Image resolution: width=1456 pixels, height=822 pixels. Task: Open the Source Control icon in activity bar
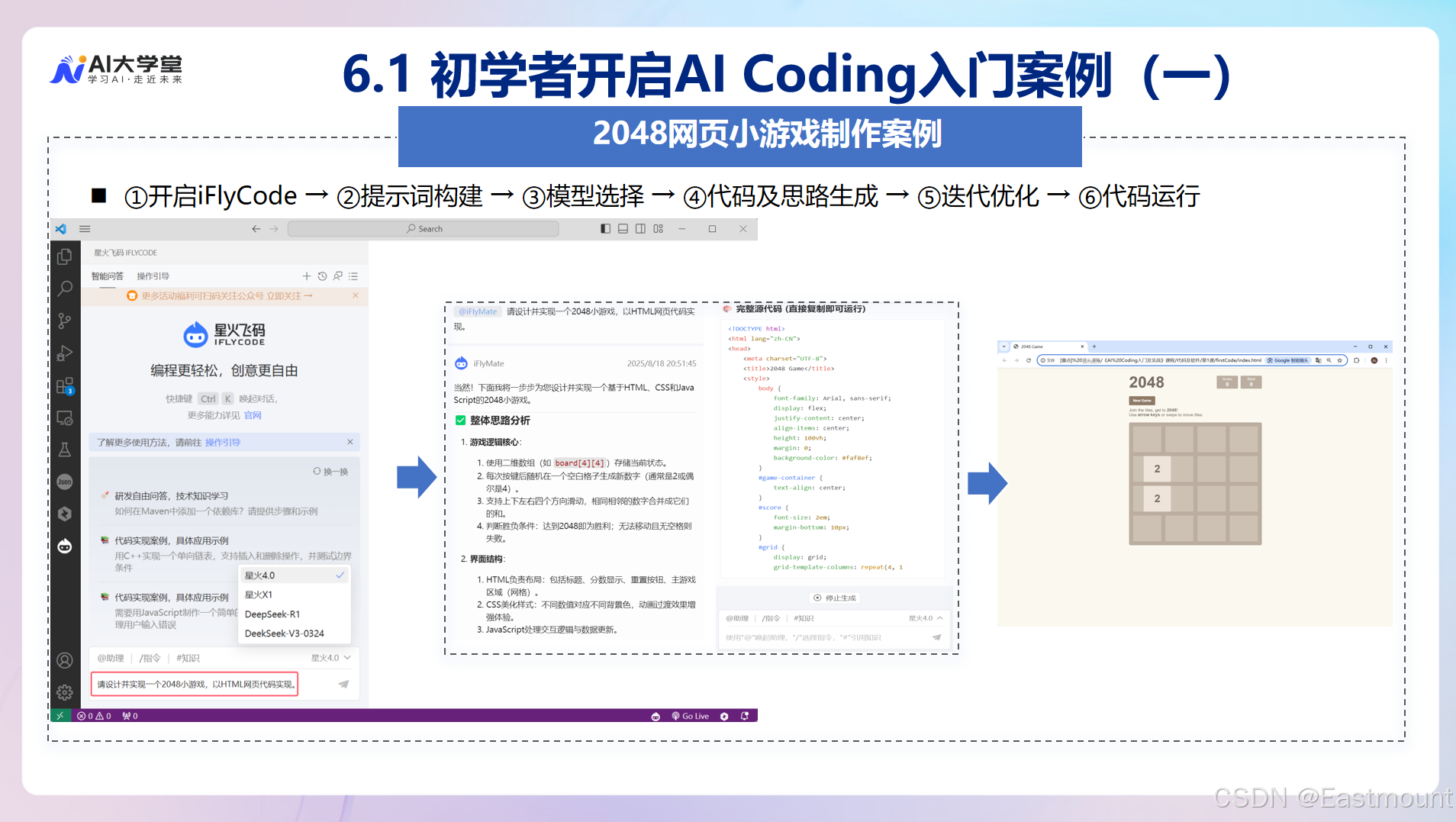65,321
